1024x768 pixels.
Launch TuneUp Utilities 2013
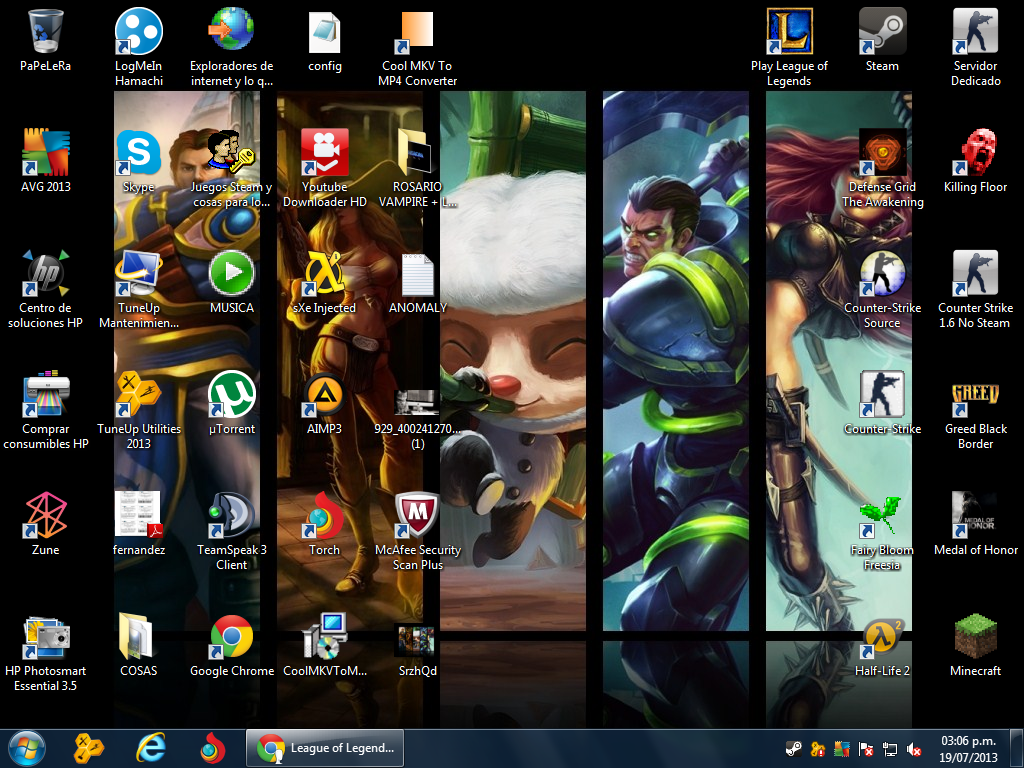coord(138,394)
